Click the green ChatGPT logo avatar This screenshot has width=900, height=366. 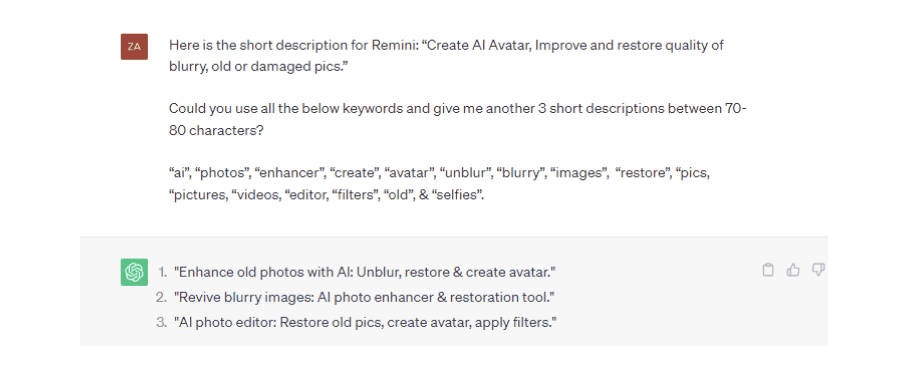(x=134, y=272)
